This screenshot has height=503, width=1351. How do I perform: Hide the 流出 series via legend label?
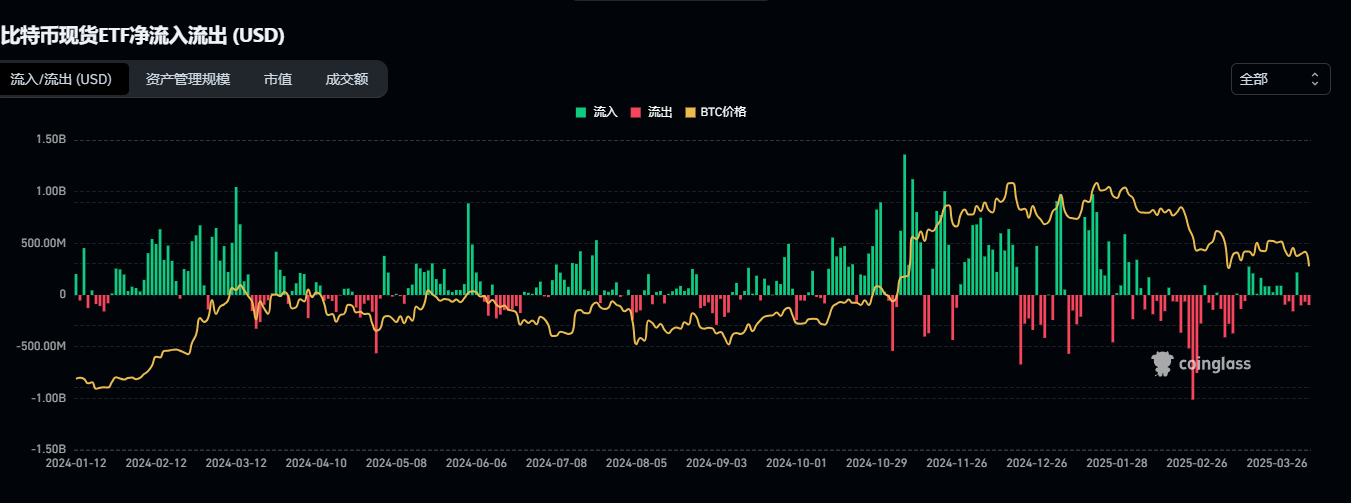pos(660,112)
